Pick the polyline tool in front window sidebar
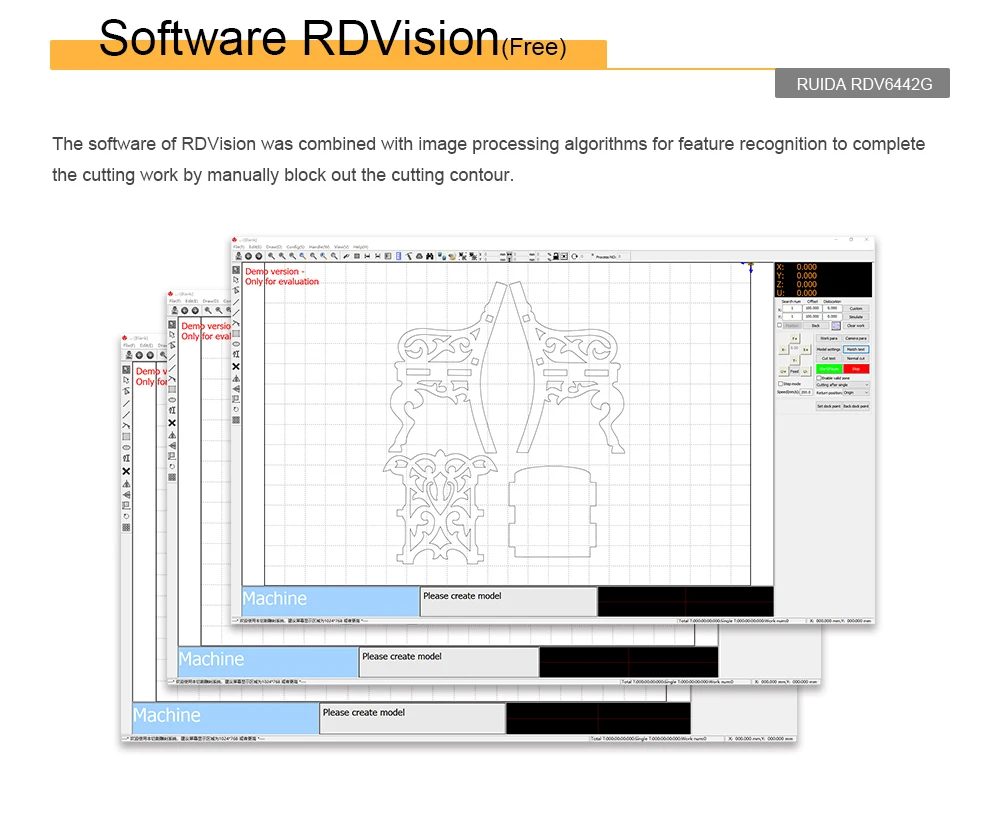 pyautogui.click(x=236, y=323)
